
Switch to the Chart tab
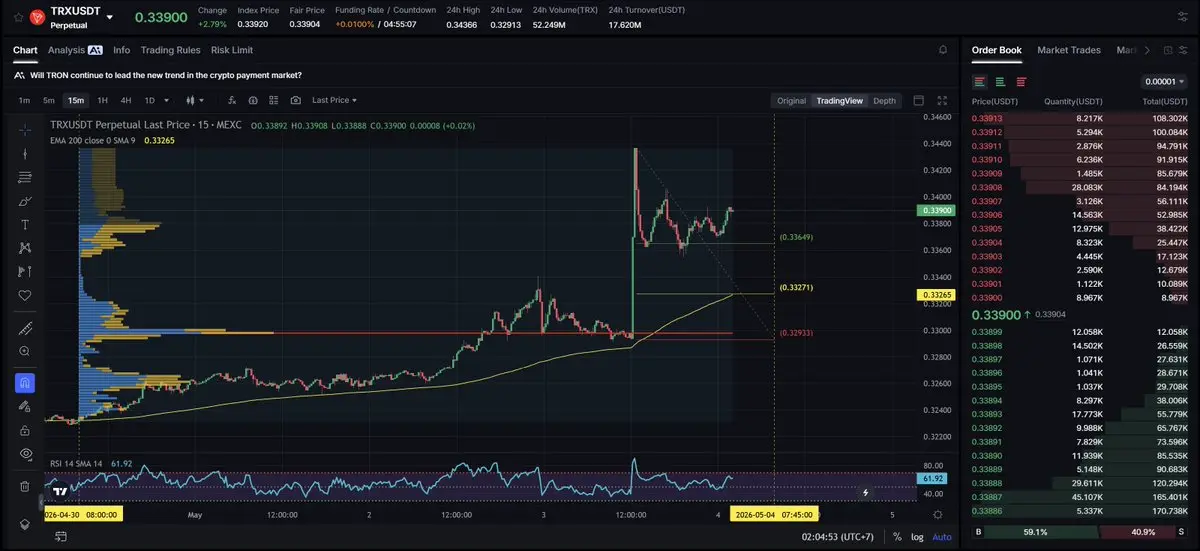click(25, 50)
